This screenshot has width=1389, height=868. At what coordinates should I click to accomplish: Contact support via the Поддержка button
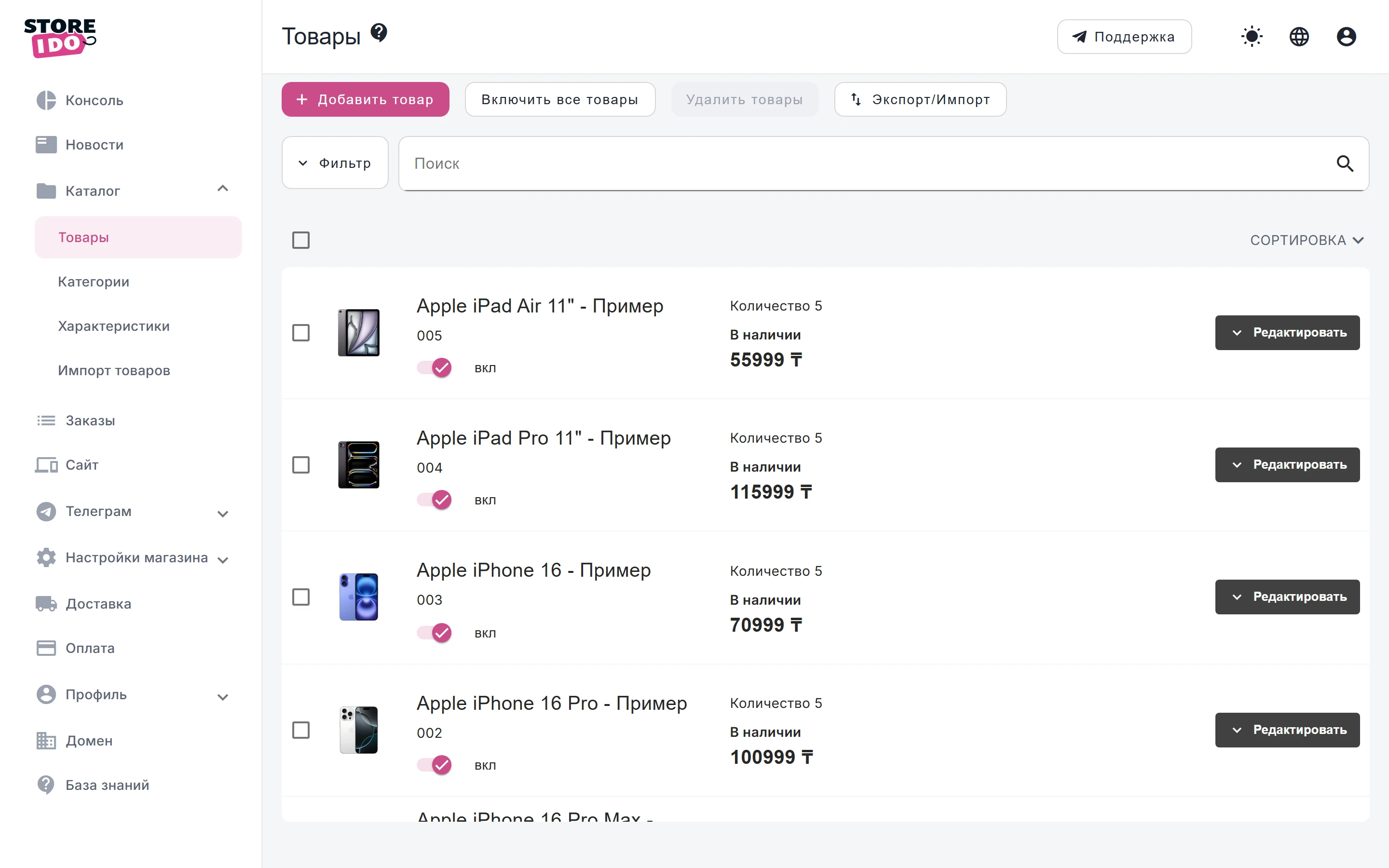point(1124,37)
